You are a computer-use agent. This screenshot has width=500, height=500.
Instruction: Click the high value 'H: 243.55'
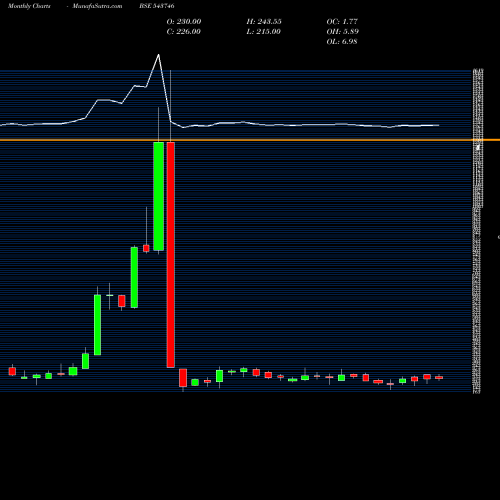point(264,21)
